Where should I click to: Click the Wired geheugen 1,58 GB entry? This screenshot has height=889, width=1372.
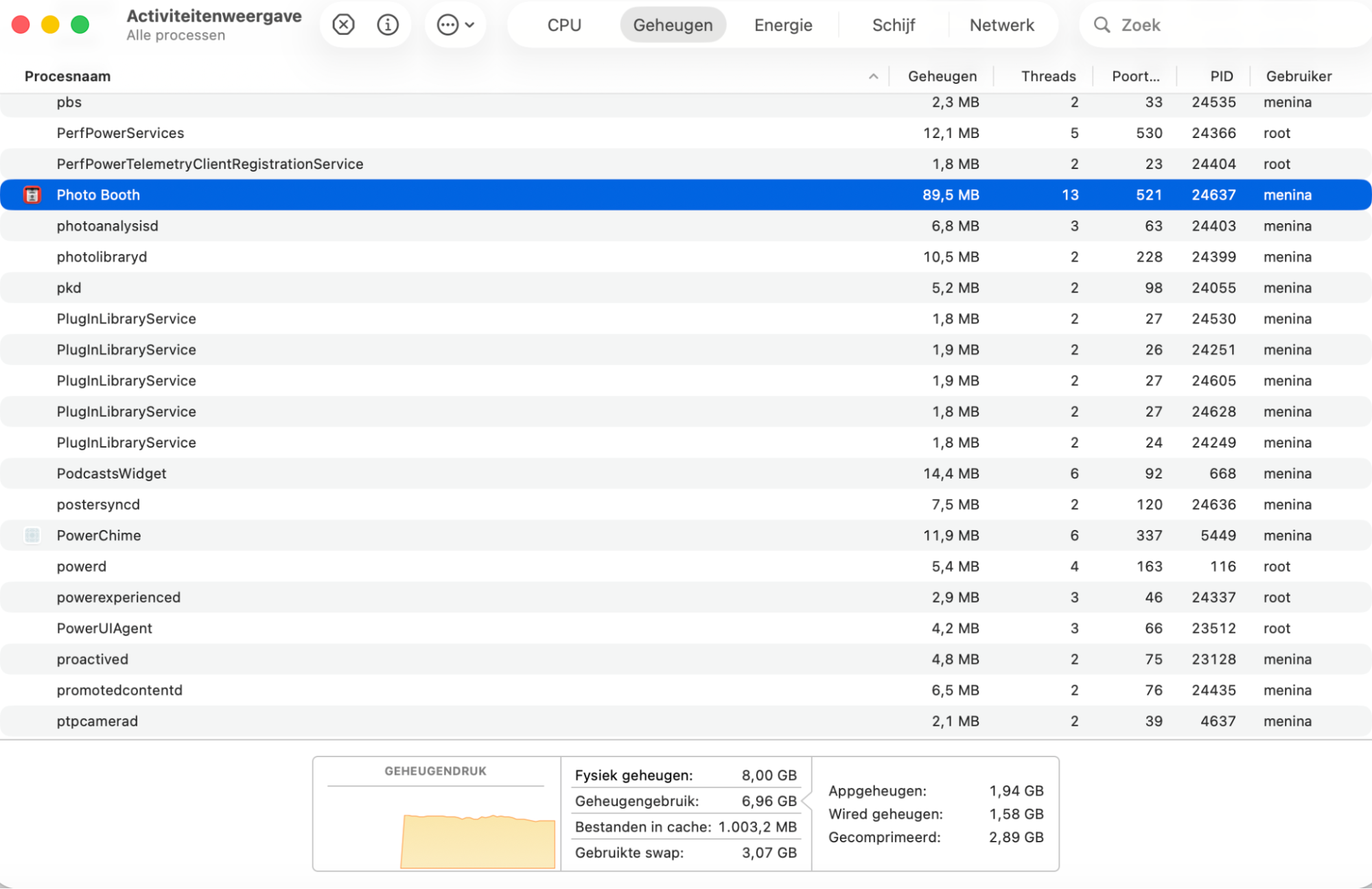tap(935, 814)
